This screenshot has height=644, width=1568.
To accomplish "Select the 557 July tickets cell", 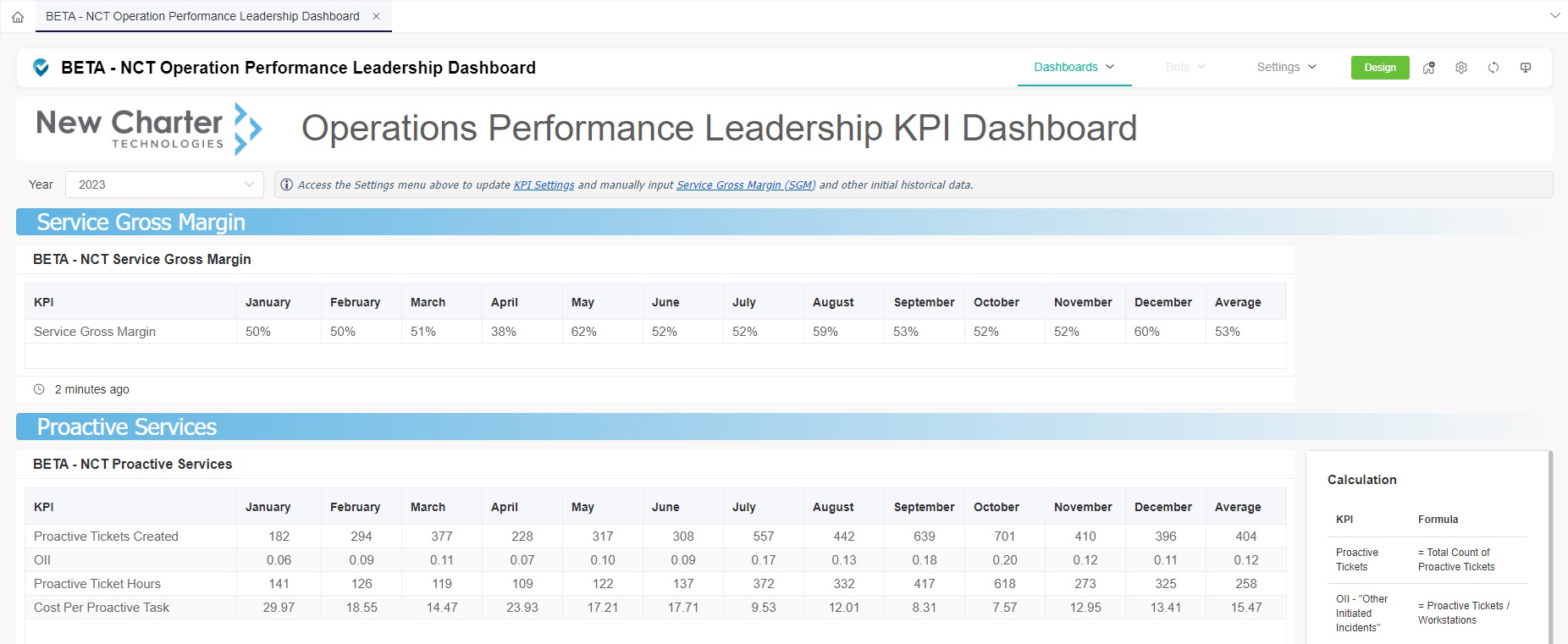I will [x=764, y=537].
